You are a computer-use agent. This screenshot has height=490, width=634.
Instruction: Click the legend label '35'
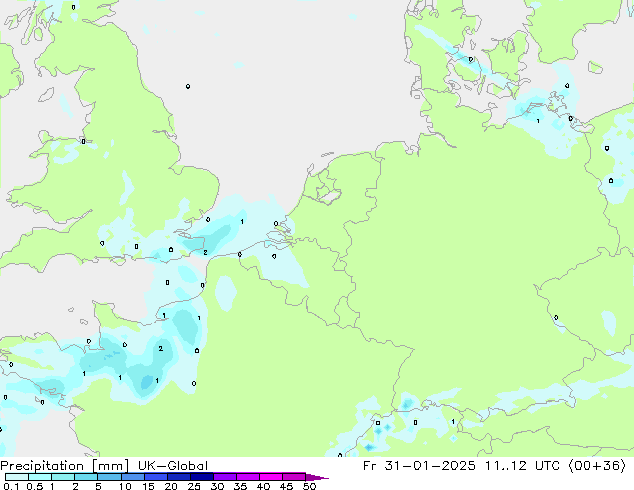tap(241, 486)
